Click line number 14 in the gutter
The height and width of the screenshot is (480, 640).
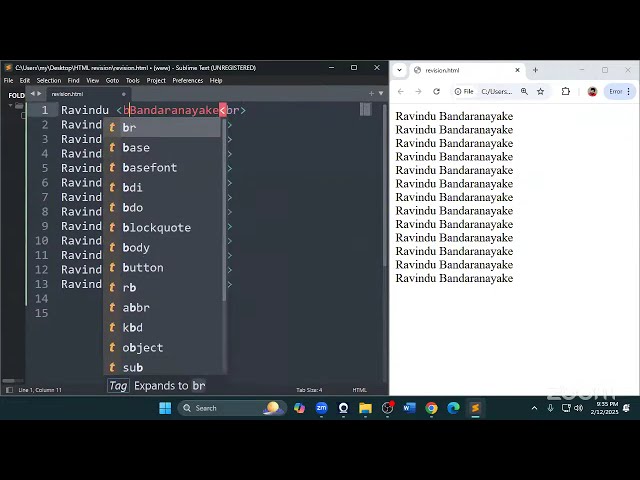[x=42, y=299]
